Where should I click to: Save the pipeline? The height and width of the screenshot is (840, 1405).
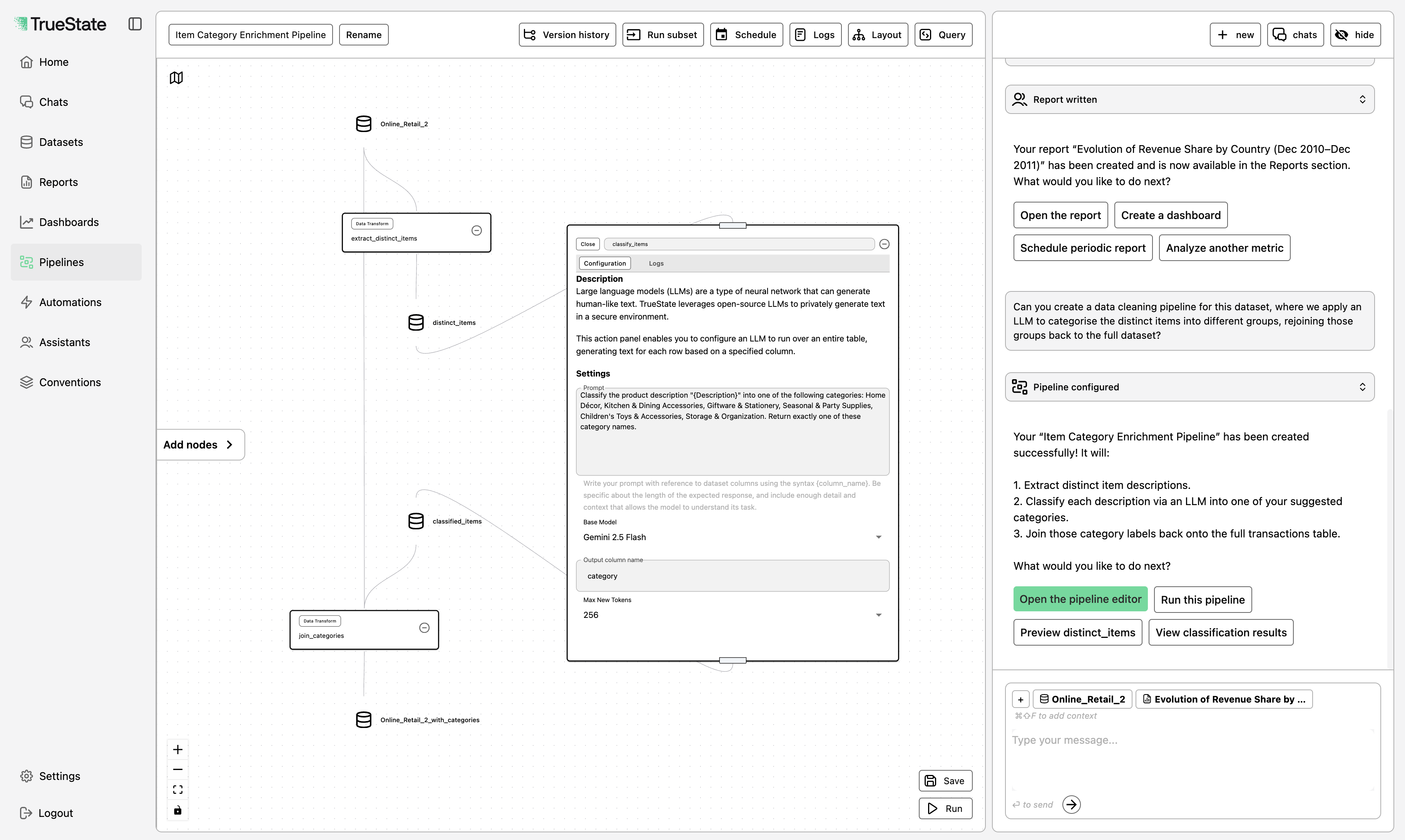click(x=945, y=781)
